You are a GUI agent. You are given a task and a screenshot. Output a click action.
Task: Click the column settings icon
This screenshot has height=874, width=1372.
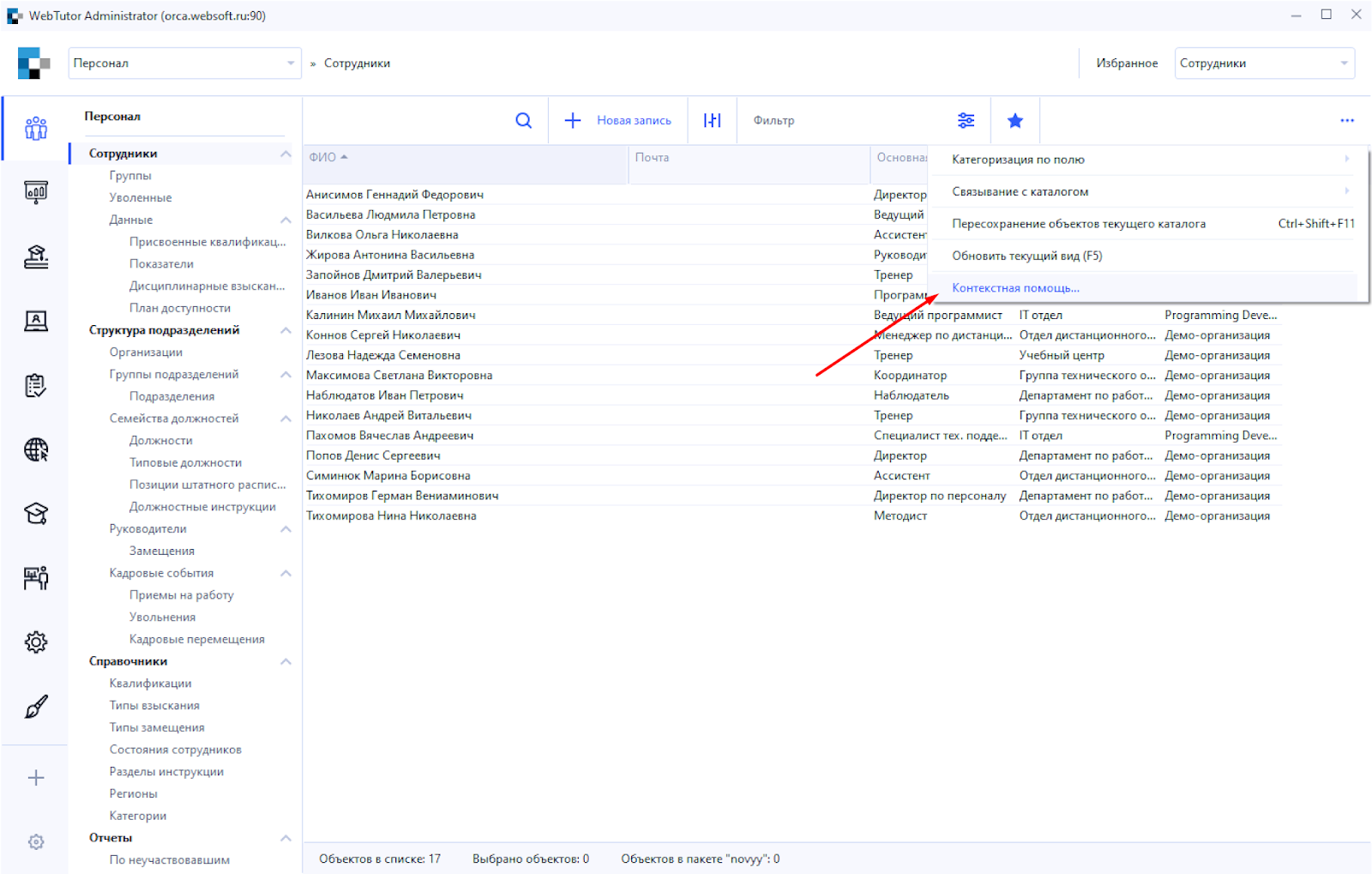pyautogui.click(x=712, y=121)
